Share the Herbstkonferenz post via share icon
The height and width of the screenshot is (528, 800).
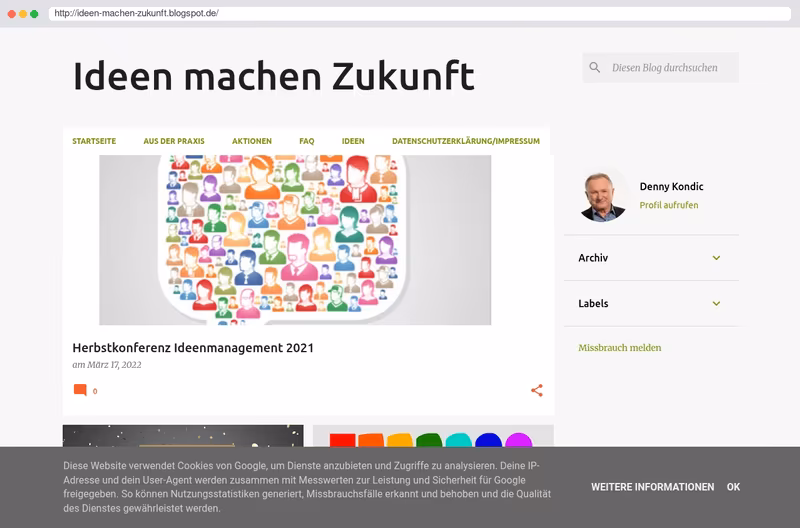coord(537,390)
